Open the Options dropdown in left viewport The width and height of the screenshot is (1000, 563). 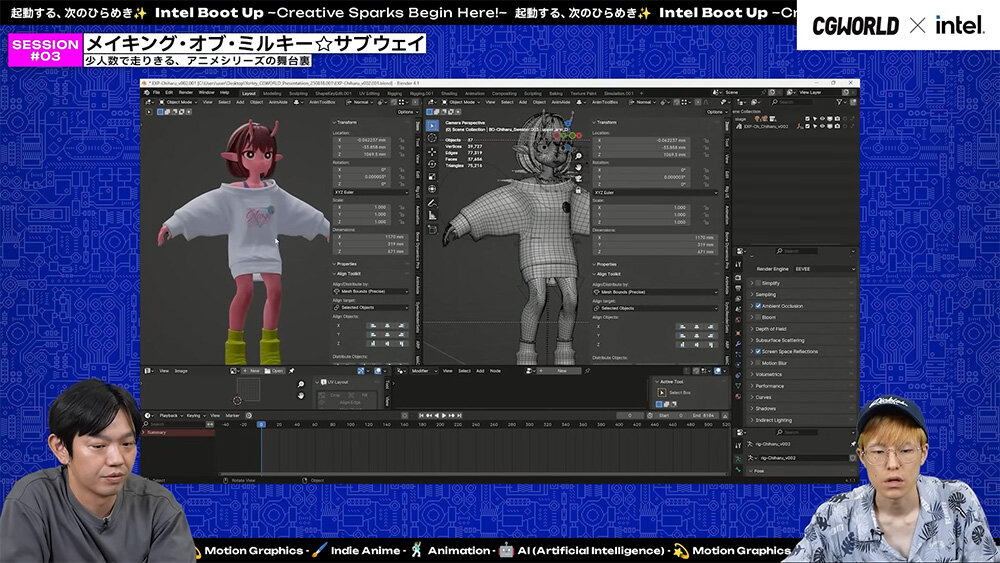pyautogui.click(x=406, y=112)
